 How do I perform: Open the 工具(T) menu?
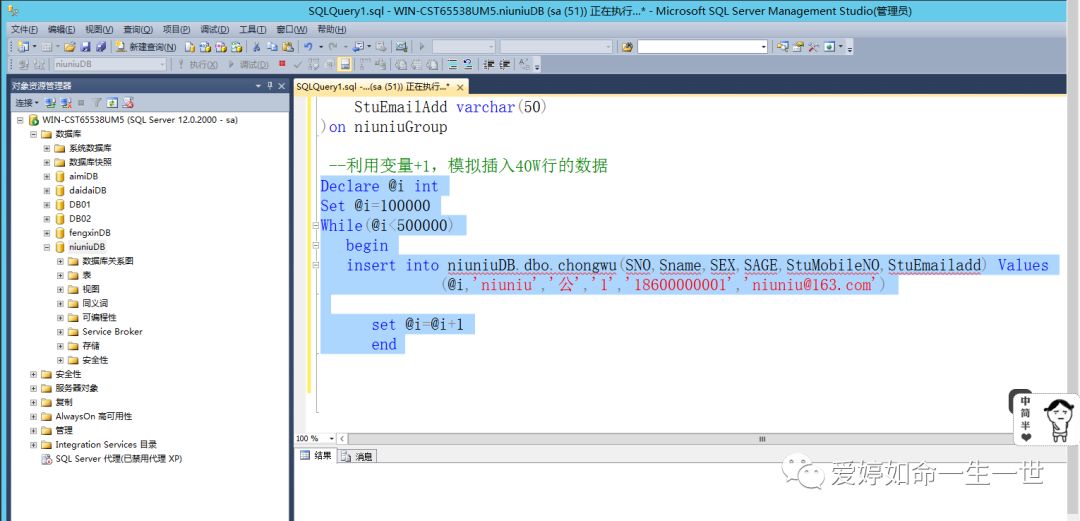pos(252,29)
